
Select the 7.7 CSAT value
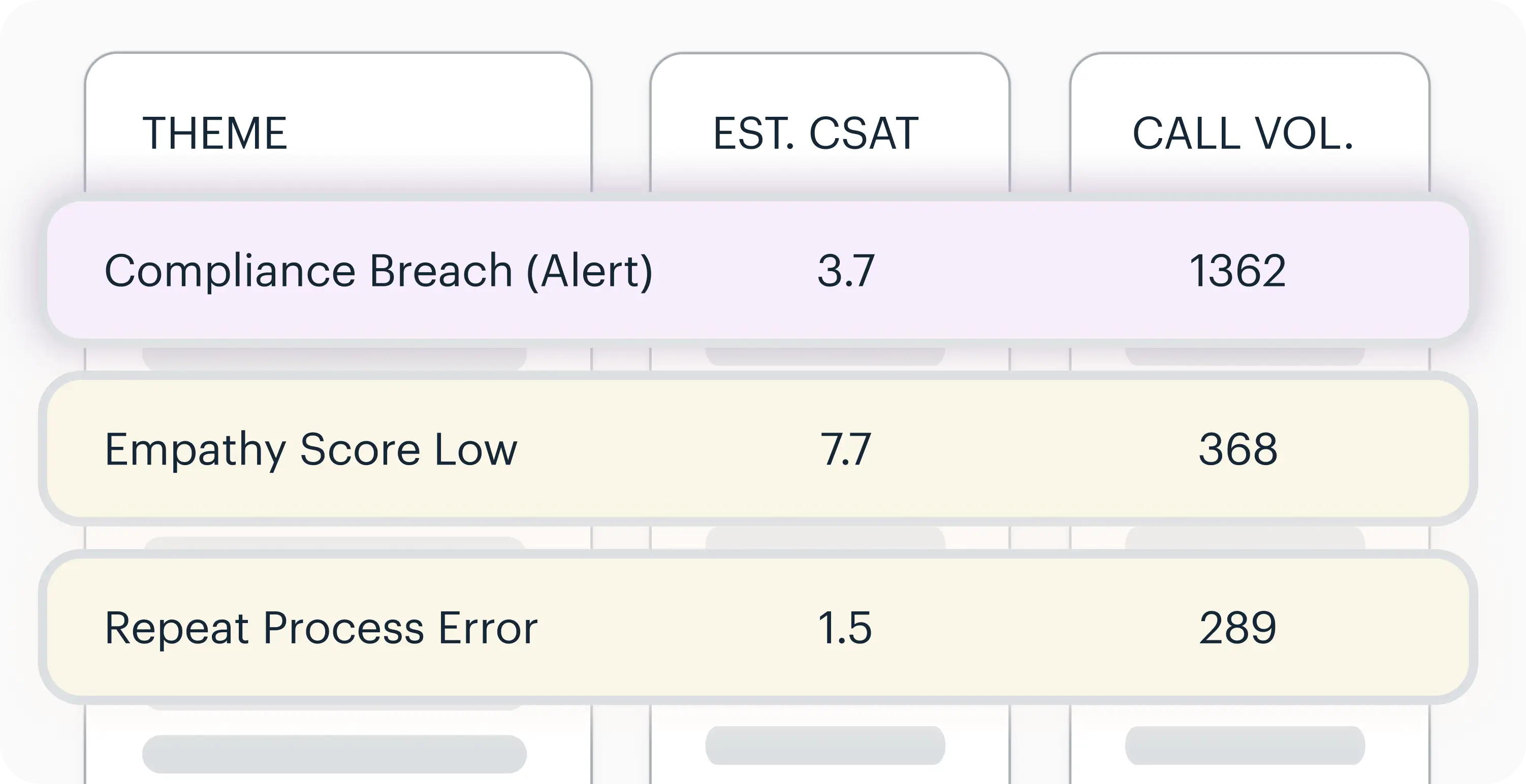pos(846,450)
